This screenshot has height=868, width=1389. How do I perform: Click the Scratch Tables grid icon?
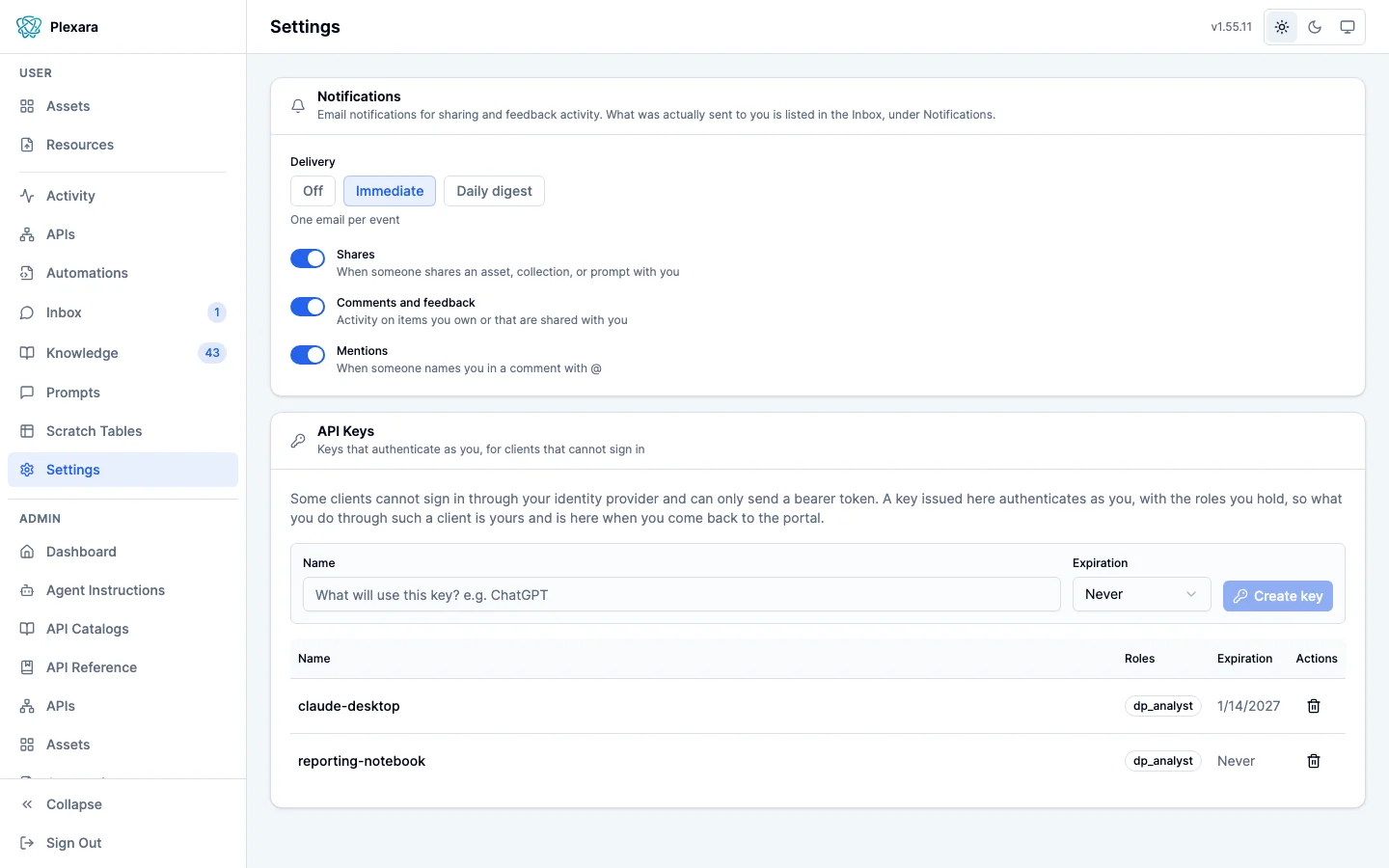(x=27, y=431)
